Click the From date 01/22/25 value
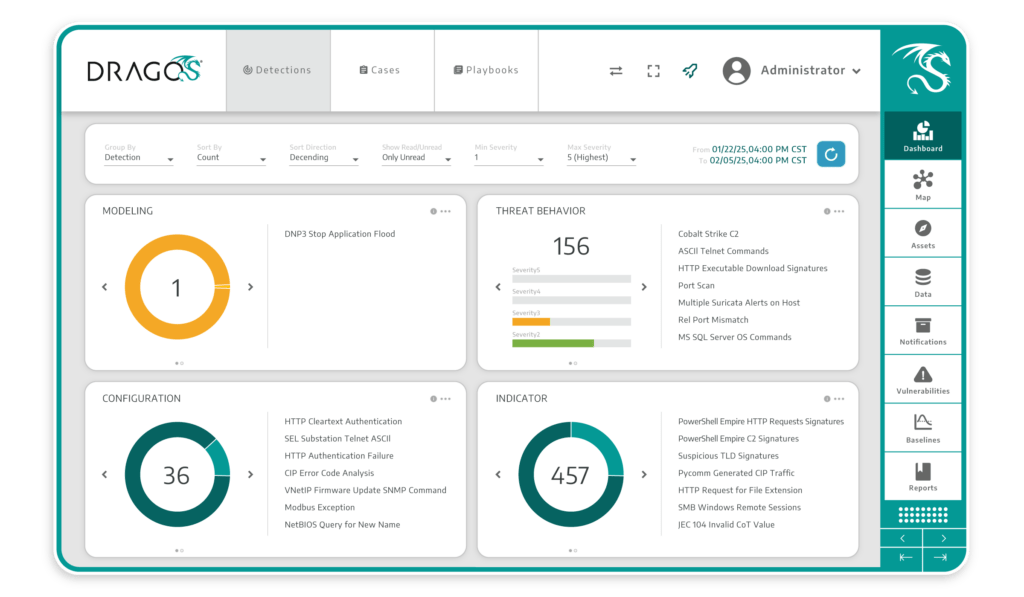 click(759, 149)
